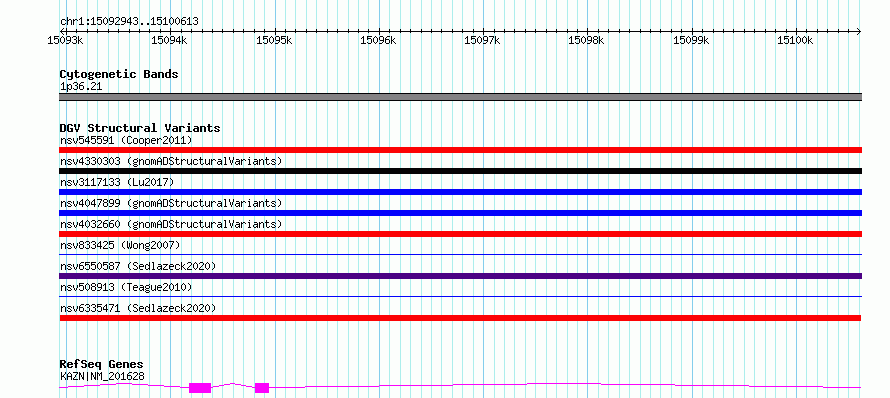Click the 15097k ruler tick label
This screenshot has height=398, width=890.
pyautogui.click(x=482, y=40)
